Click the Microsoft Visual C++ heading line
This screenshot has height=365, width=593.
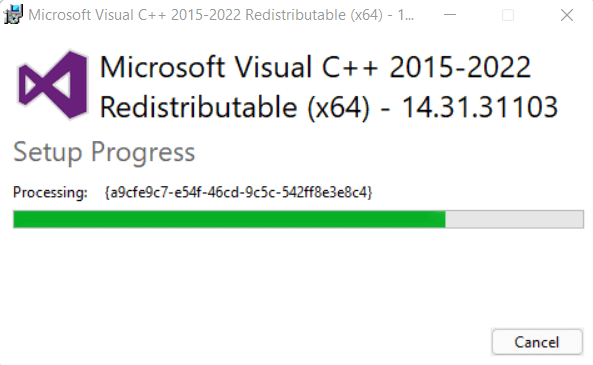coord(315,67)
